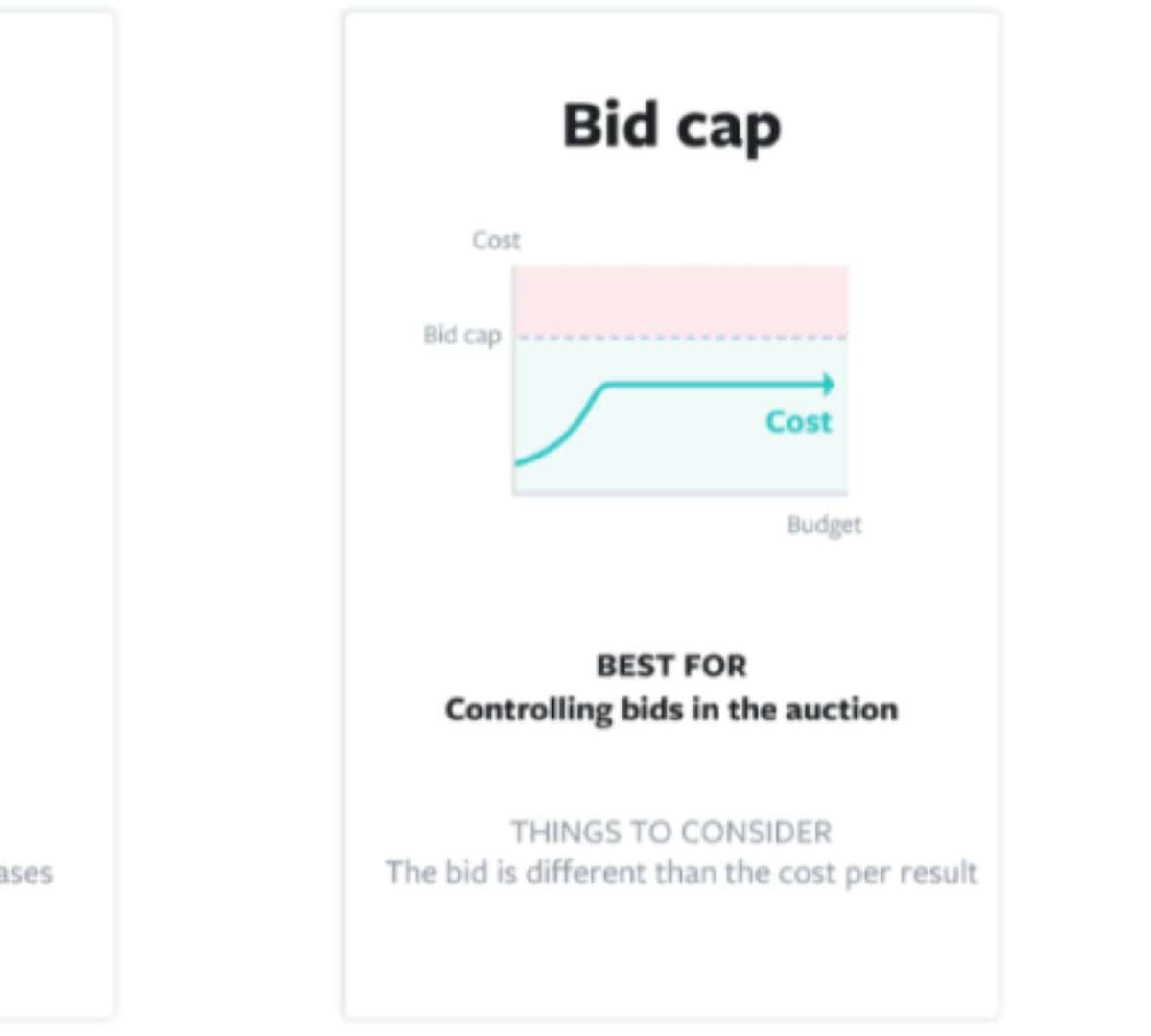
Task: Click the partially visible card on the left
Action: pos(58,480)
